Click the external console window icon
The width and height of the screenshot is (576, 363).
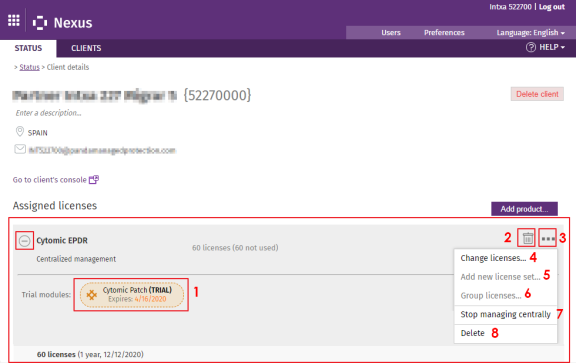[94, 180]
